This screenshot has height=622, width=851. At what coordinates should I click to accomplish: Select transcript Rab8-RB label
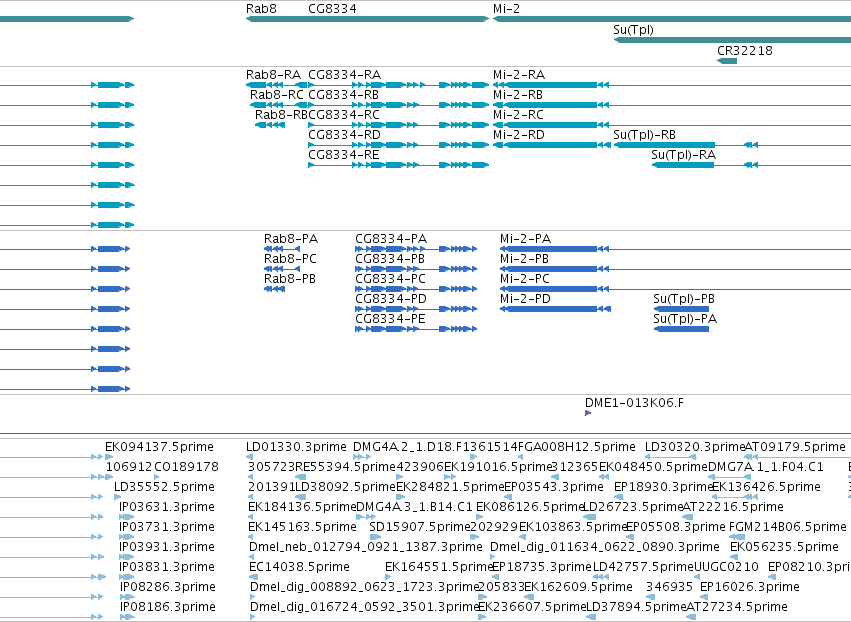[281, 115]
